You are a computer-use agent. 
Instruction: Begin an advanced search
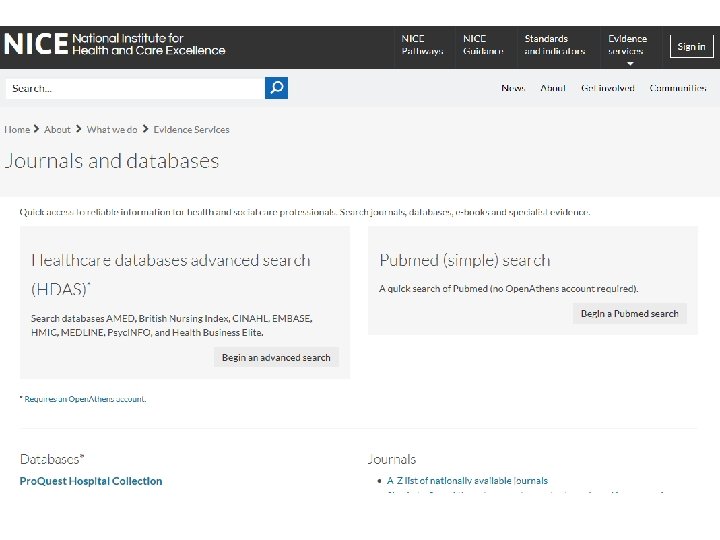tap(276, 357)
